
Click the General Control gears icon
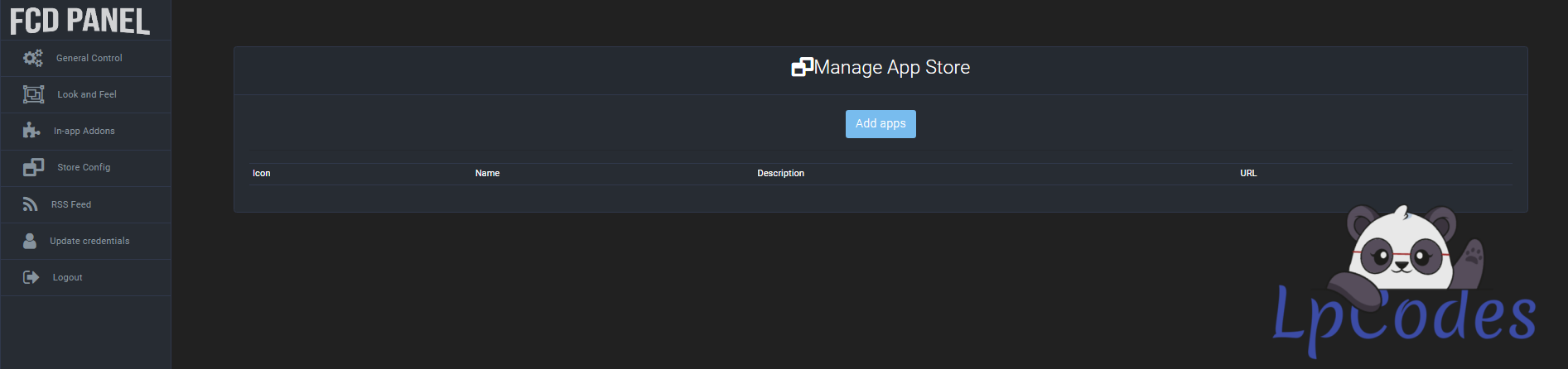pyautogui.click(x=33, y=58)
